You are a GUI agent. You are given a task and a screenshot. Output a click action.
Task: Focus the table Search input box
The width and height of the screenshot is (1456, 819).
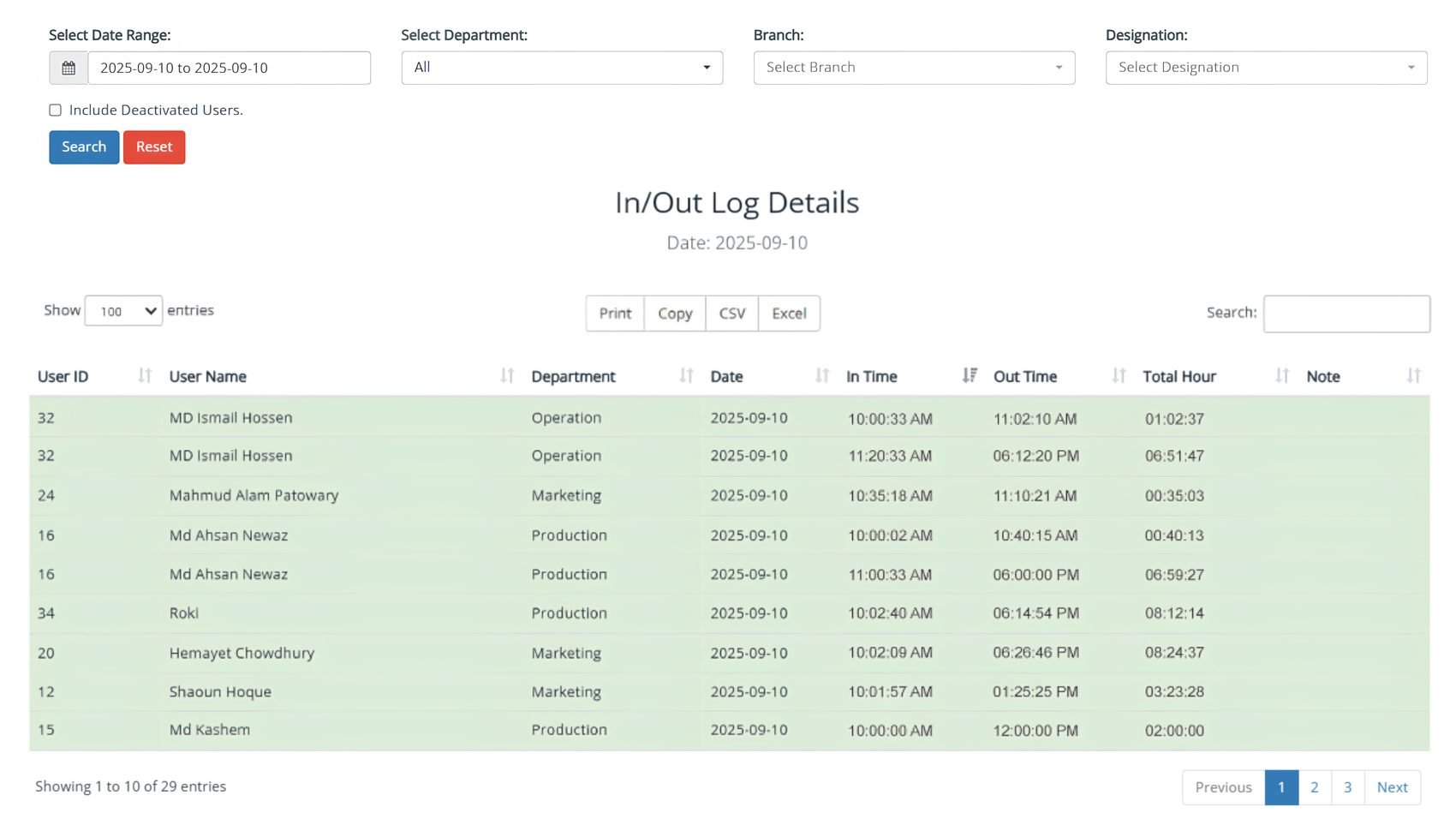tap(1346, 314)
